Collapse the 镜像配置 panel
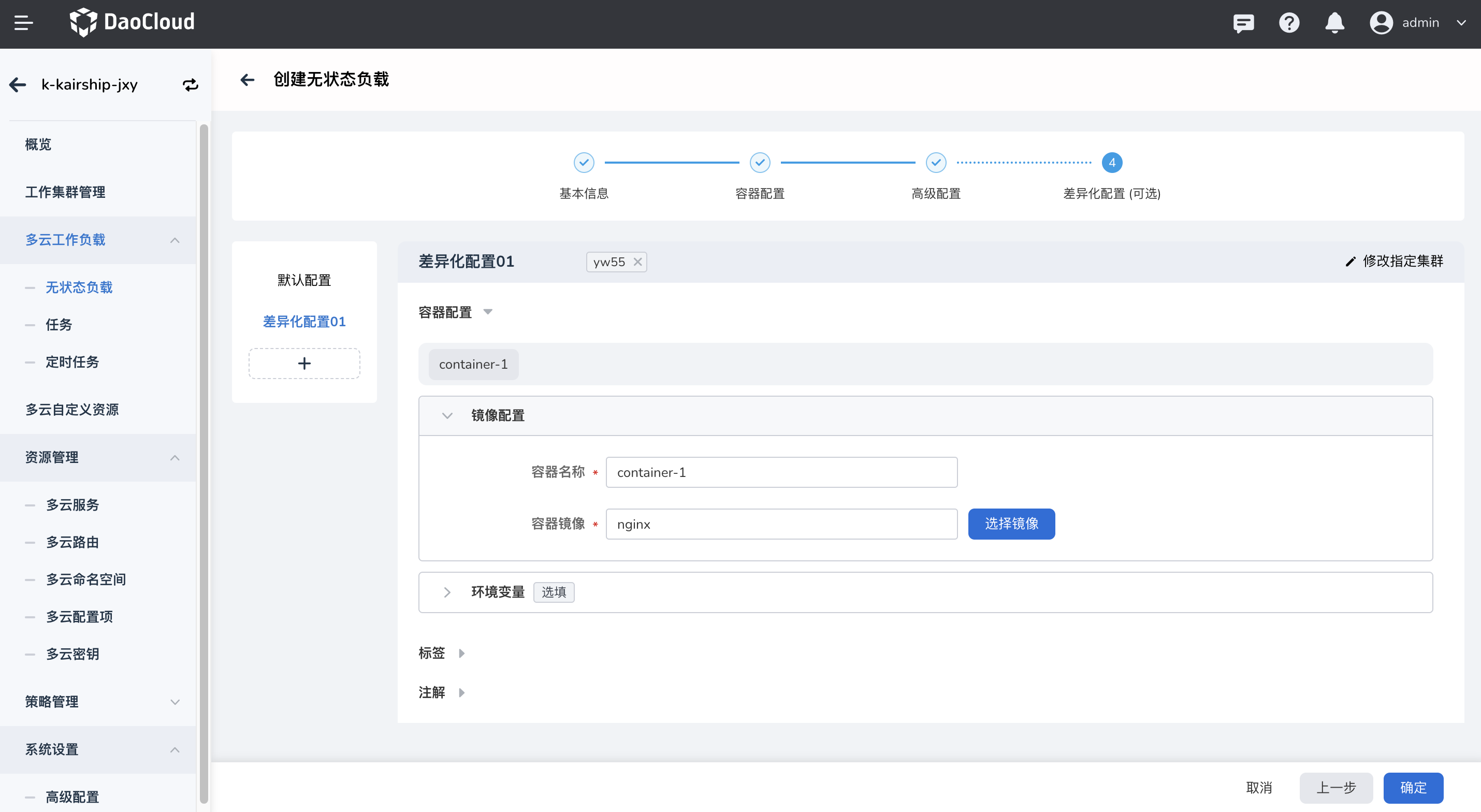This screenshot has width=1481, height=812. click(x=447, y=415)
